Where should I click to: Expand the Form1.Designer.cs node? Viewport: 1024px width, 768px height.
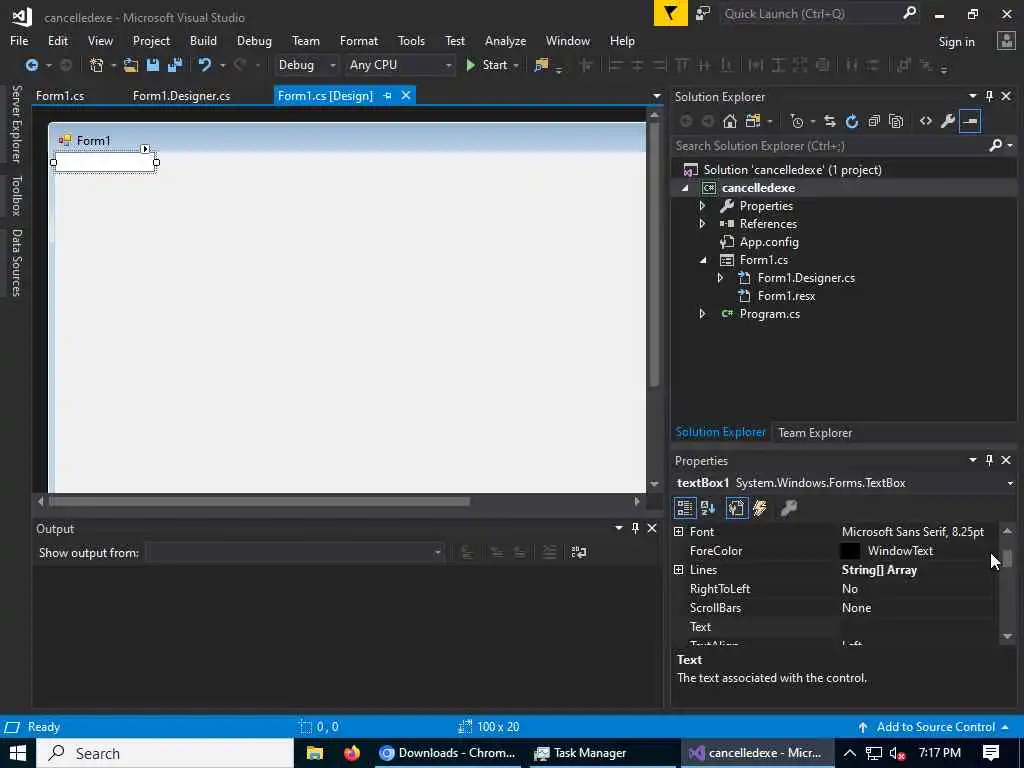pyautogui.click(x=720, y=278)
